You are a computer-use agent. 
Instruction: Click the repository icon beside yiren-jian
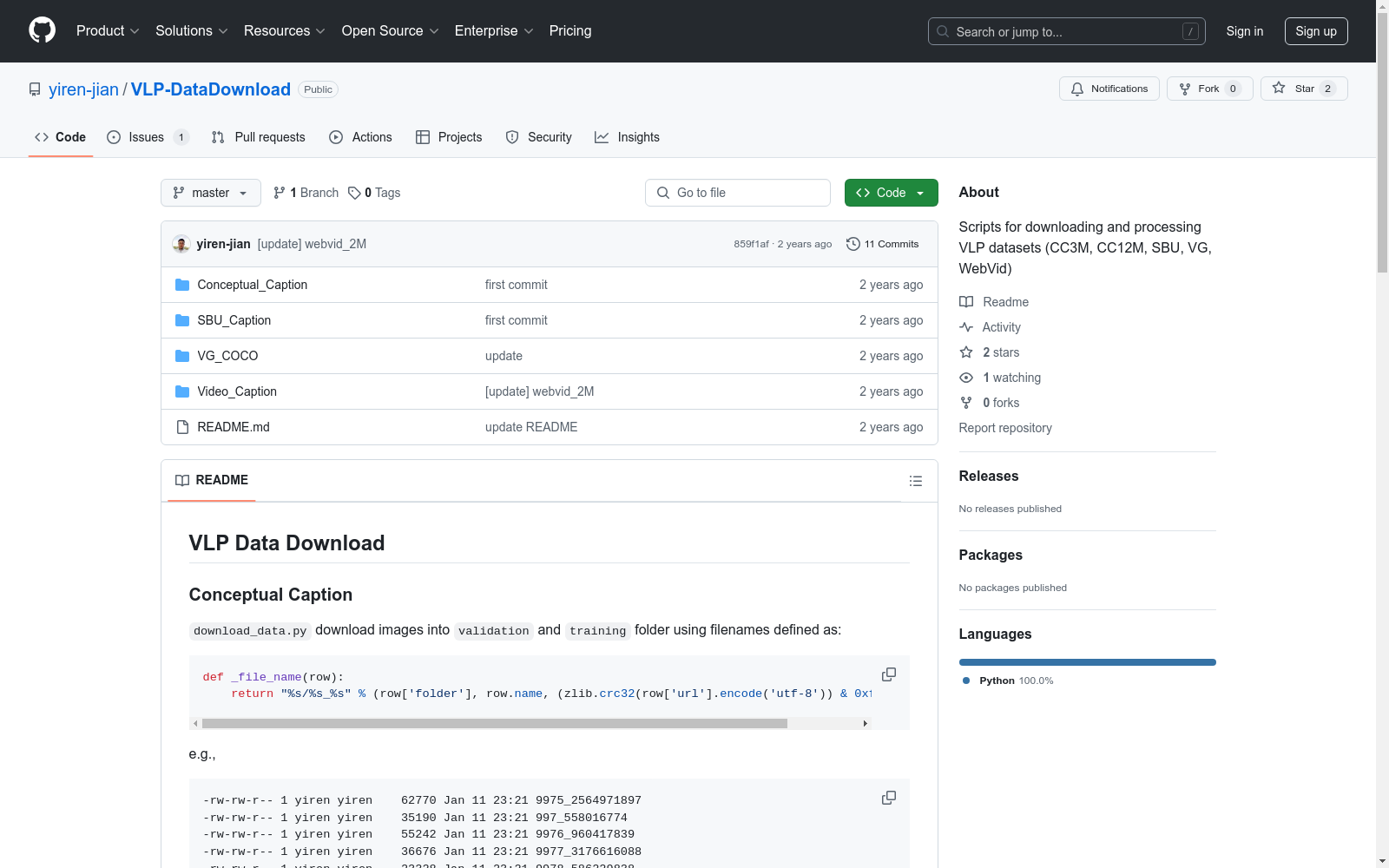tap(35, 89)
